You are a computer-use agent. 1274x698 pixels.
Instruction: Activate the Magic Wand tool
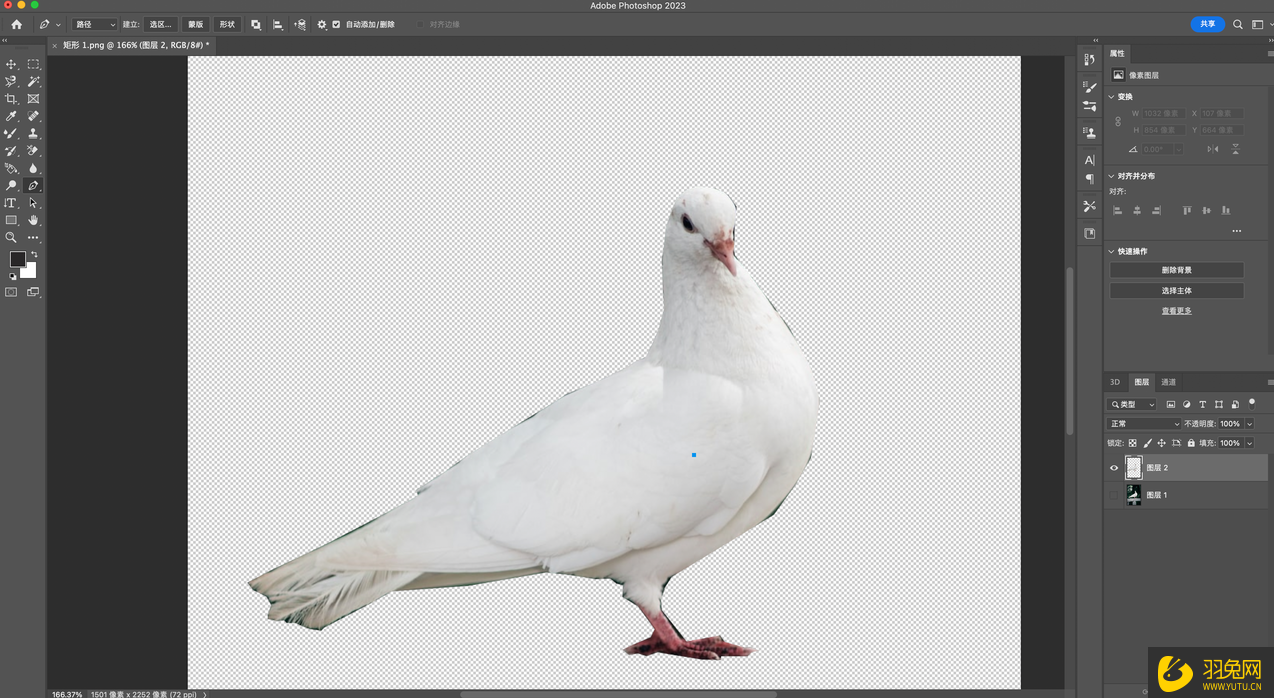point(33,81)
